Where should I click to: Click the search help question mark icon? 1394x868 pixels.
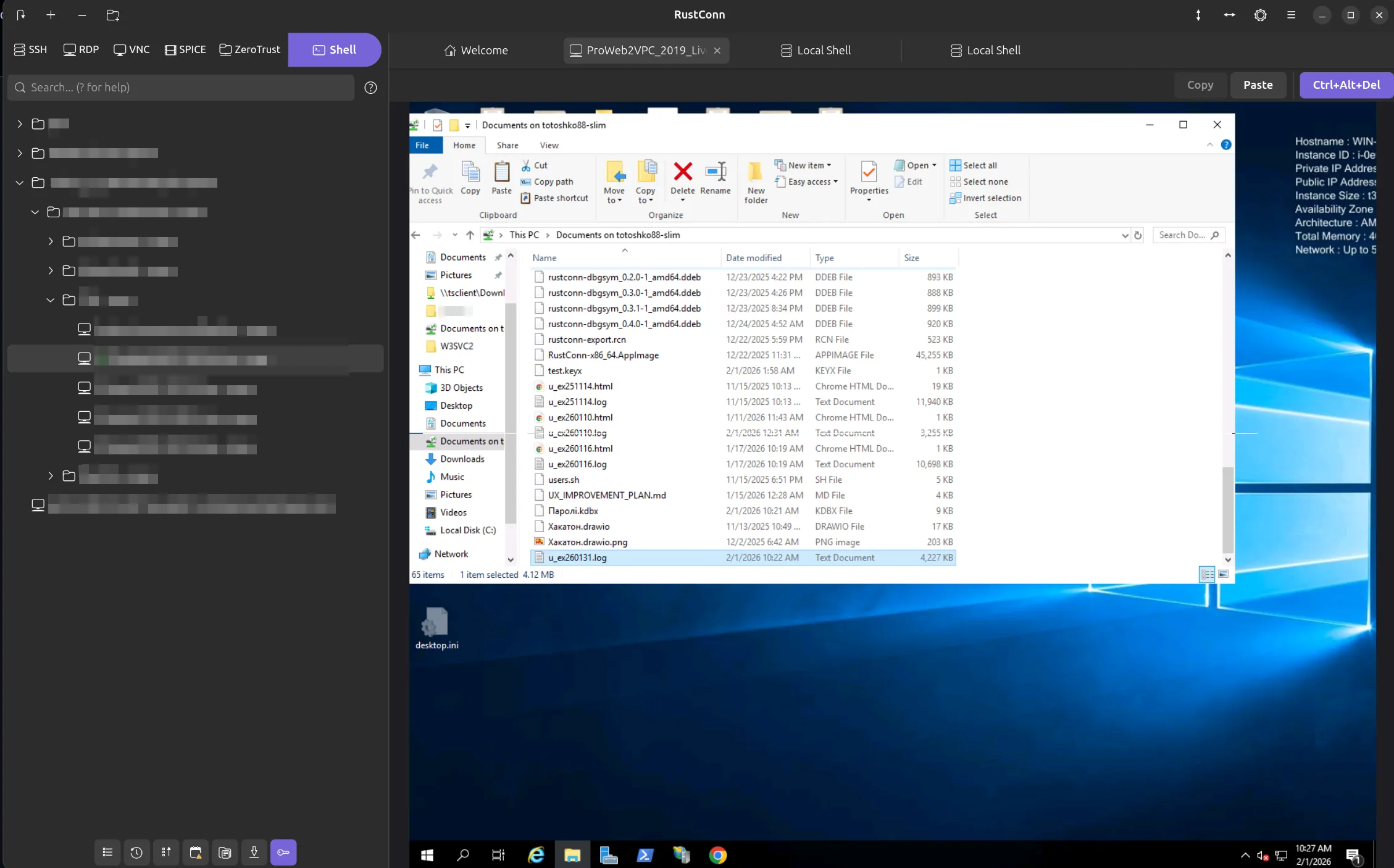tap(370, 88)
